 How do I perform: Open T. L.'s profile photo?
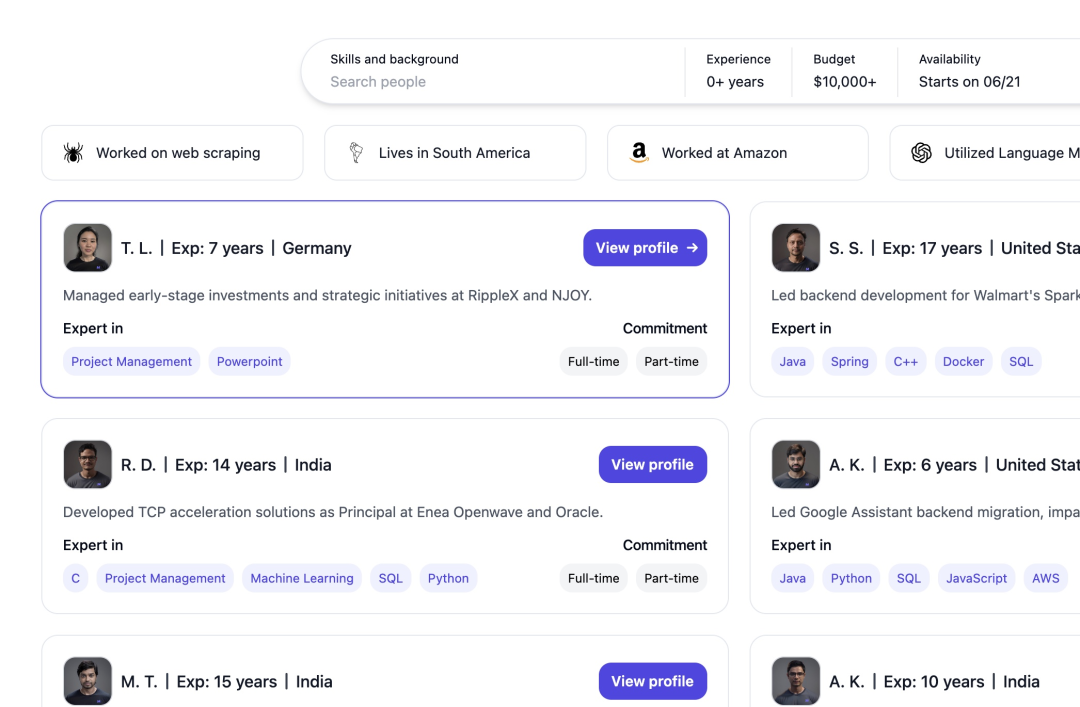87,247
